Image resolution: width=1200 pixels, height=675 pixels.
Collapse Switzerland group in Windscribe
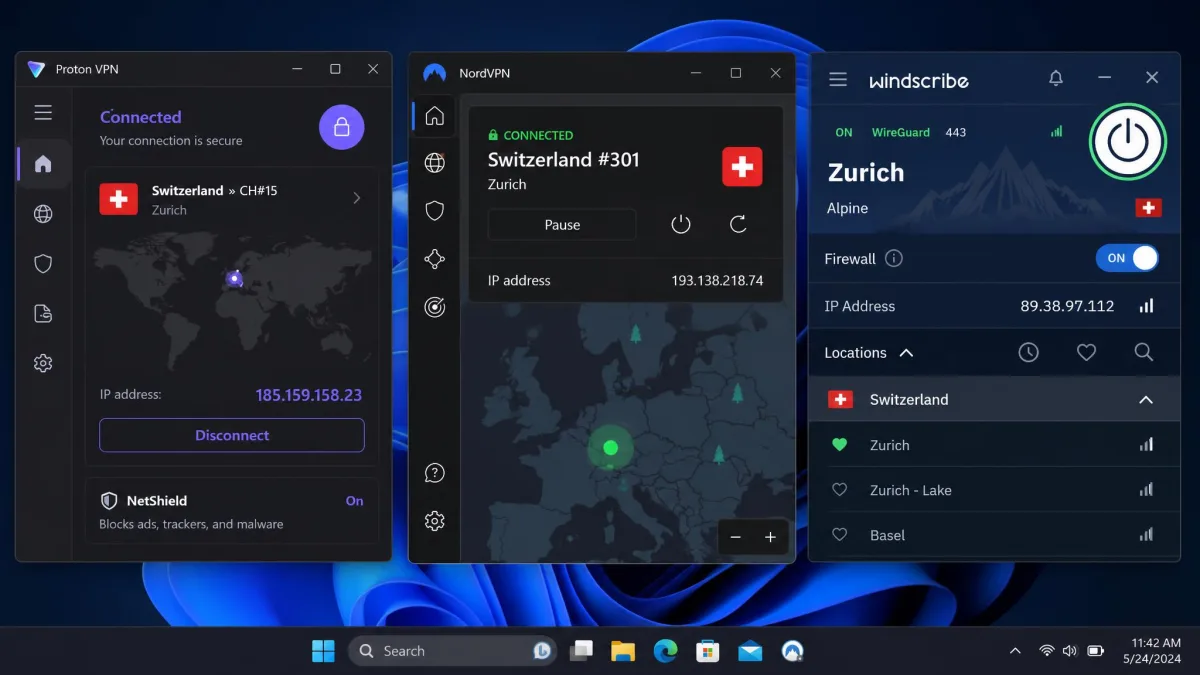(1146, 400)
